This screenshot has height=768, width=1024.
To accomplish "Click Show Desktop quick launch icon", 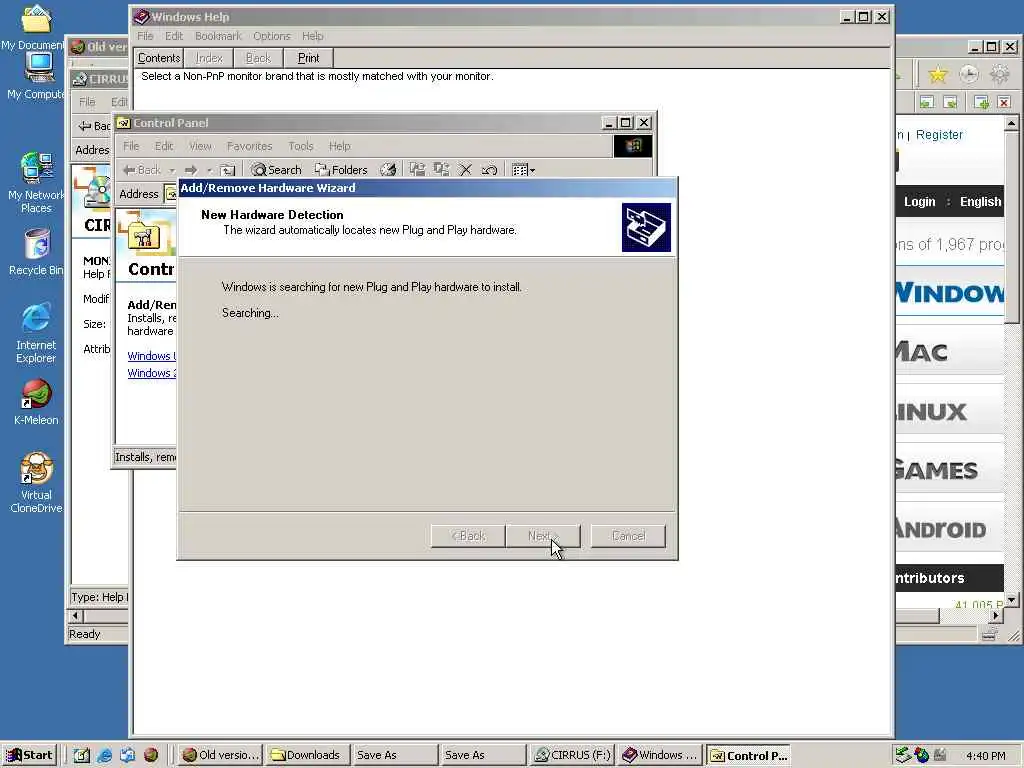I will 81,755.
